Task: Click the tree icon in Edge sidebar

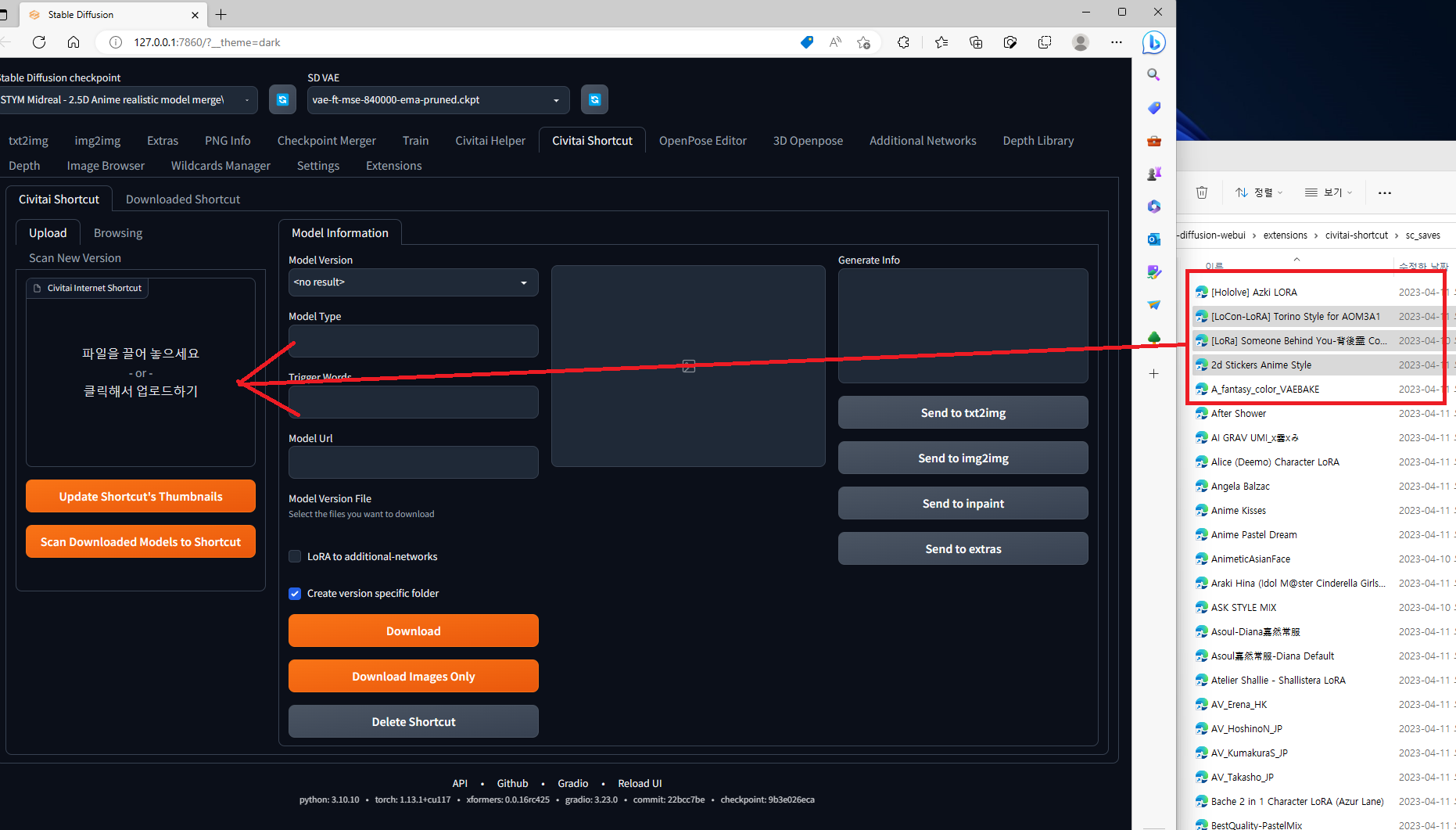Action: [x=1153, y=338]
